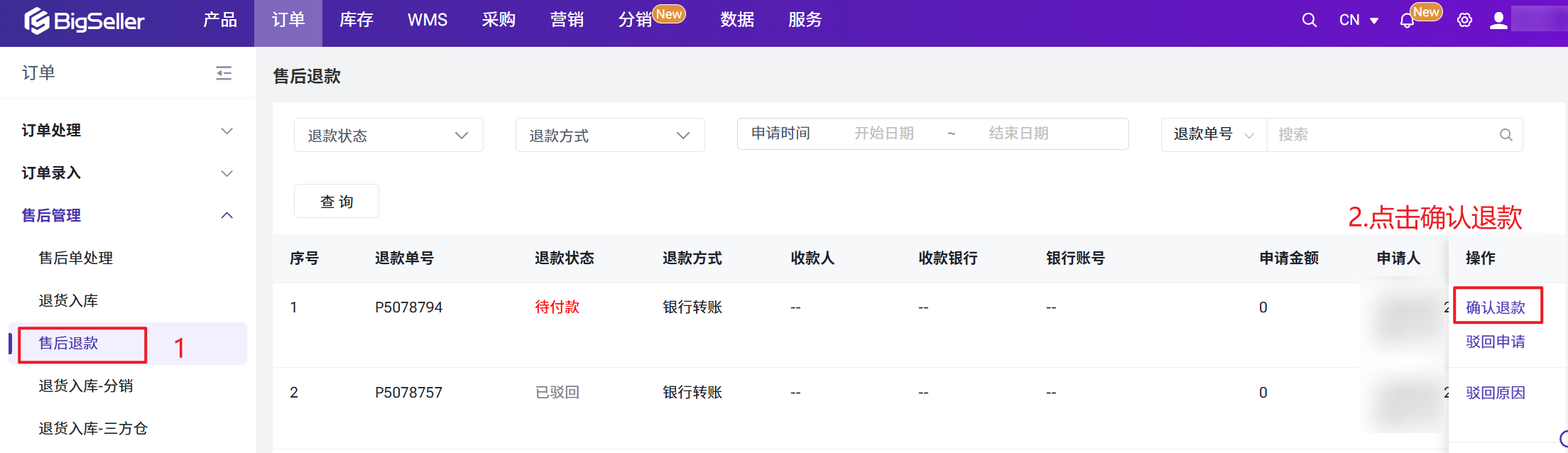Click the BigSeller logo
Image resolution: width=1568 pixels, height=453 pixels.
point(84,21)
